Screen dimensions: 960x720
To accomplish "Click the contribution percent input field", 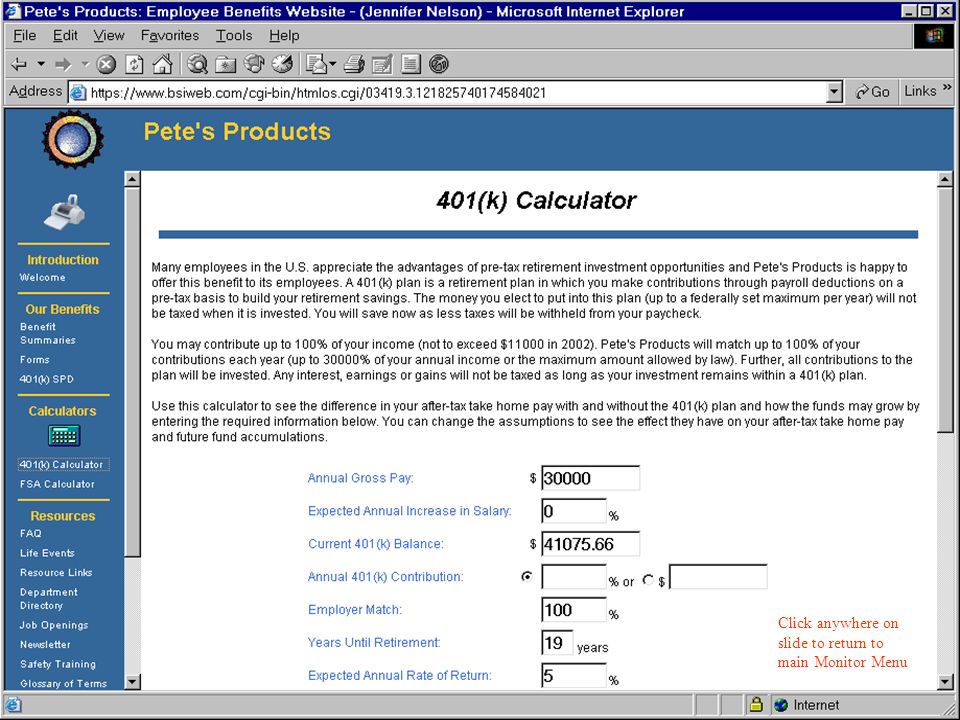I will 574,577.
